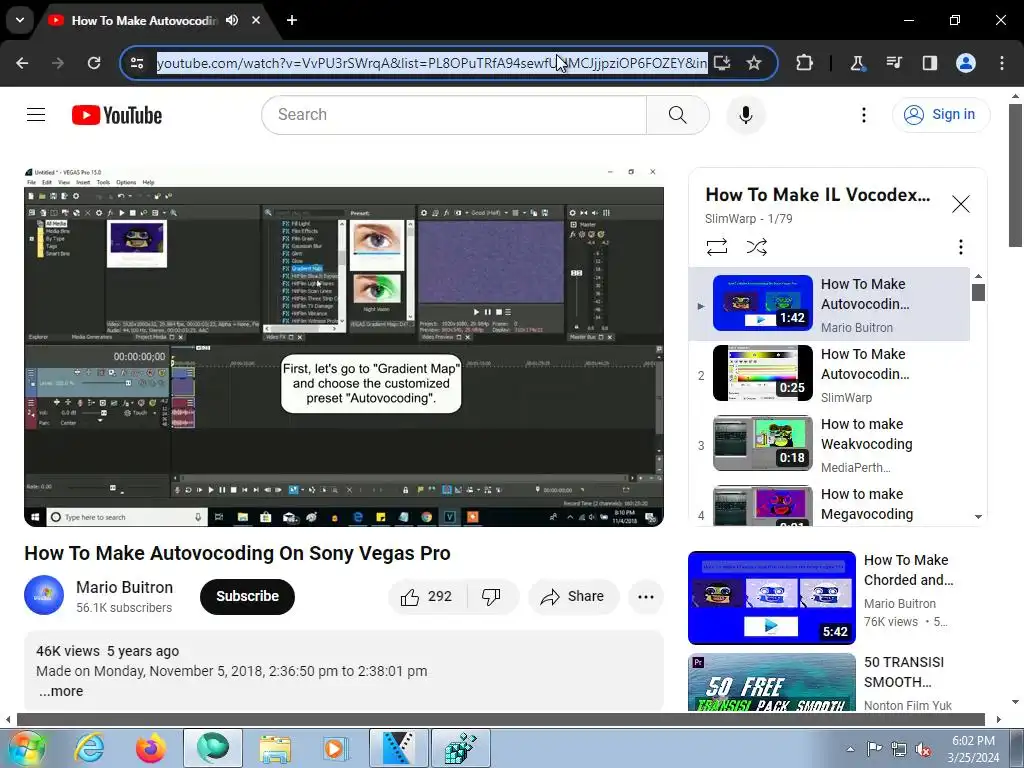
Task: Search with your voice microphone icon
Action: (746, 115)
